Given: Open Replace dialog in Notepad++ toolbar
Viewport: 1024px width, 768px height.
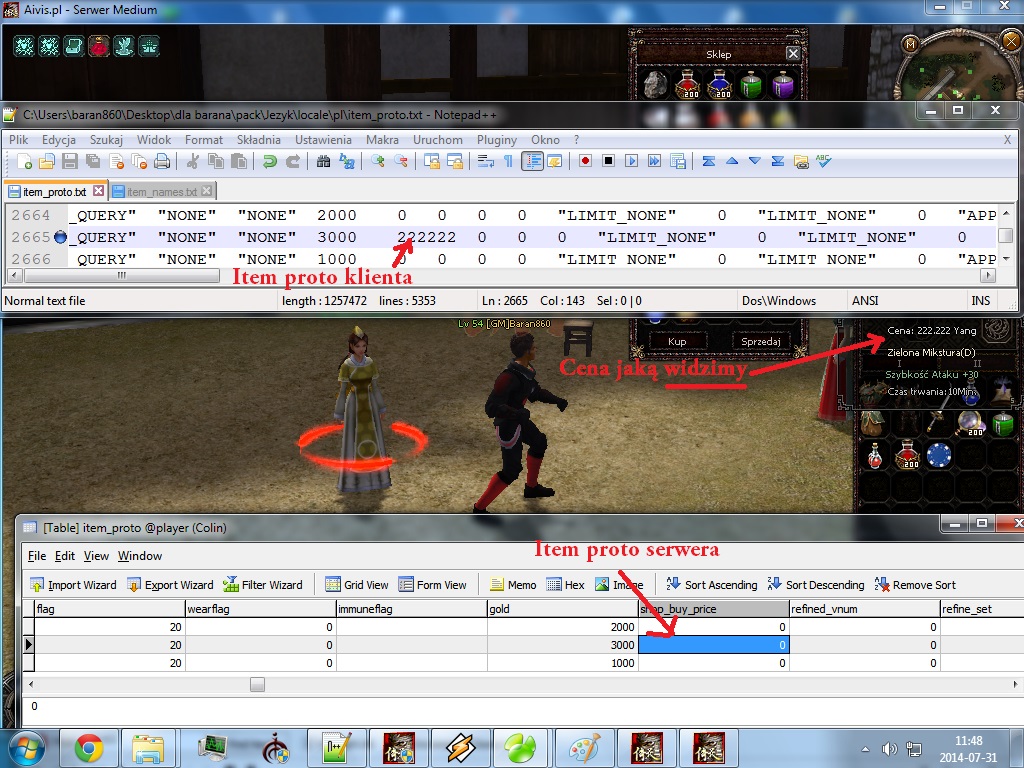Looking at the screenshot, I should click(x=347, y=161).
